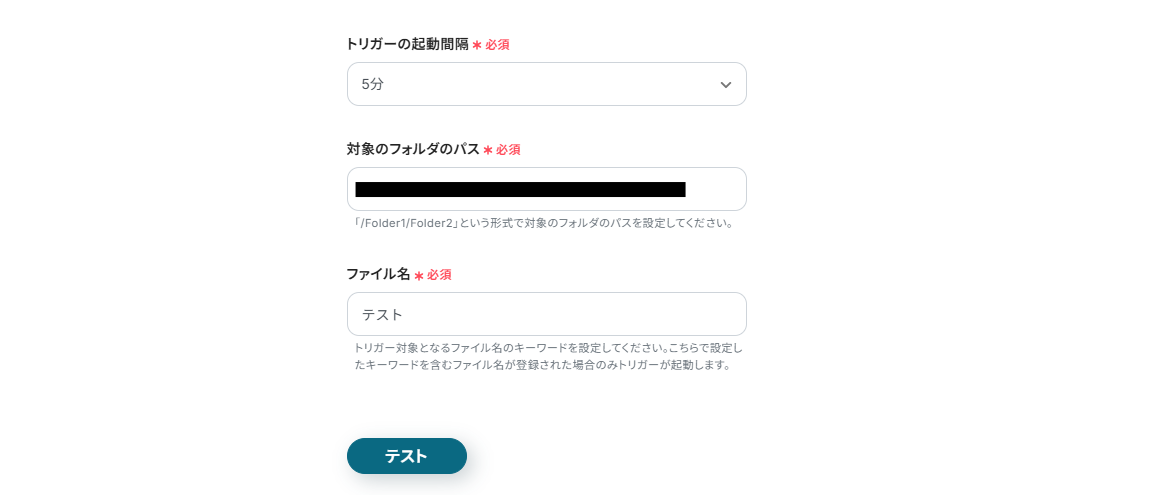Click the file name keyword helper text

point(548,356)
